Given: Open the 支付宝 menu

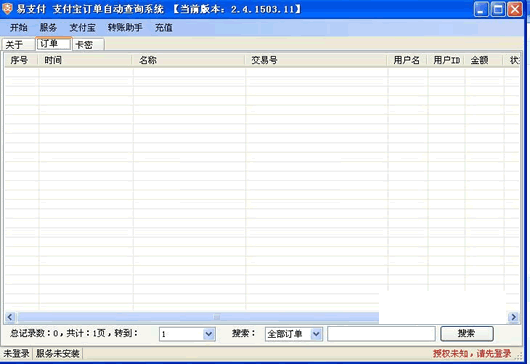Looking at the screenshot, I should (82, 27).
